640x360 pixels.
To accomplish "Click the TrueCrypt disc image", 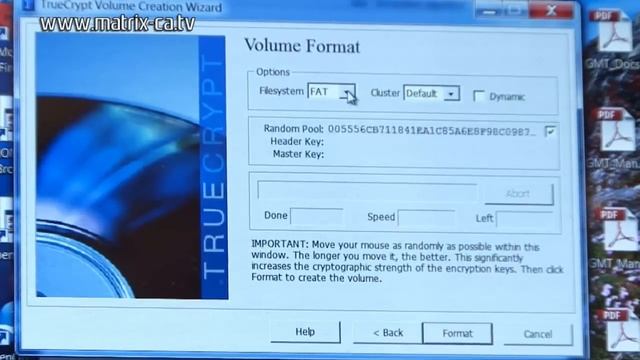I will pos(132,167).
